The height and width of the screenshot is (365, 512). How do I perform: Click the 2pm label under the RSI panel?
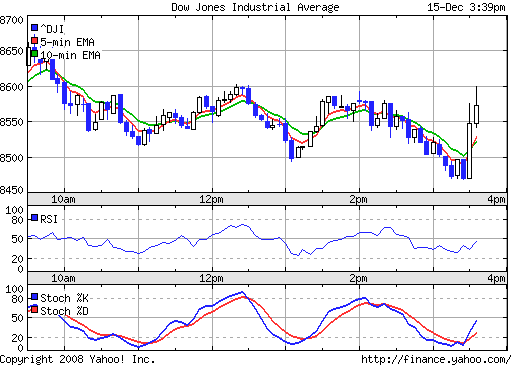(x=358, y=278)
